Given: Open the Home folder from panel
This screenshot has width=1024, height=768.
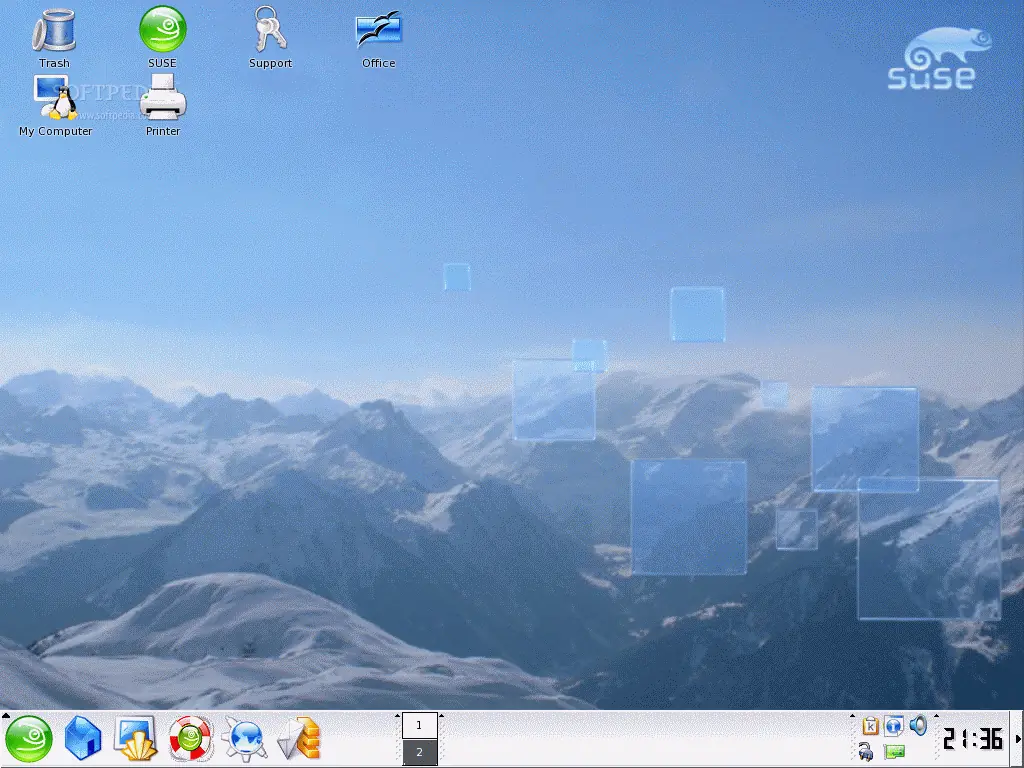Looking at the screenshot, I should coord(83,739).
